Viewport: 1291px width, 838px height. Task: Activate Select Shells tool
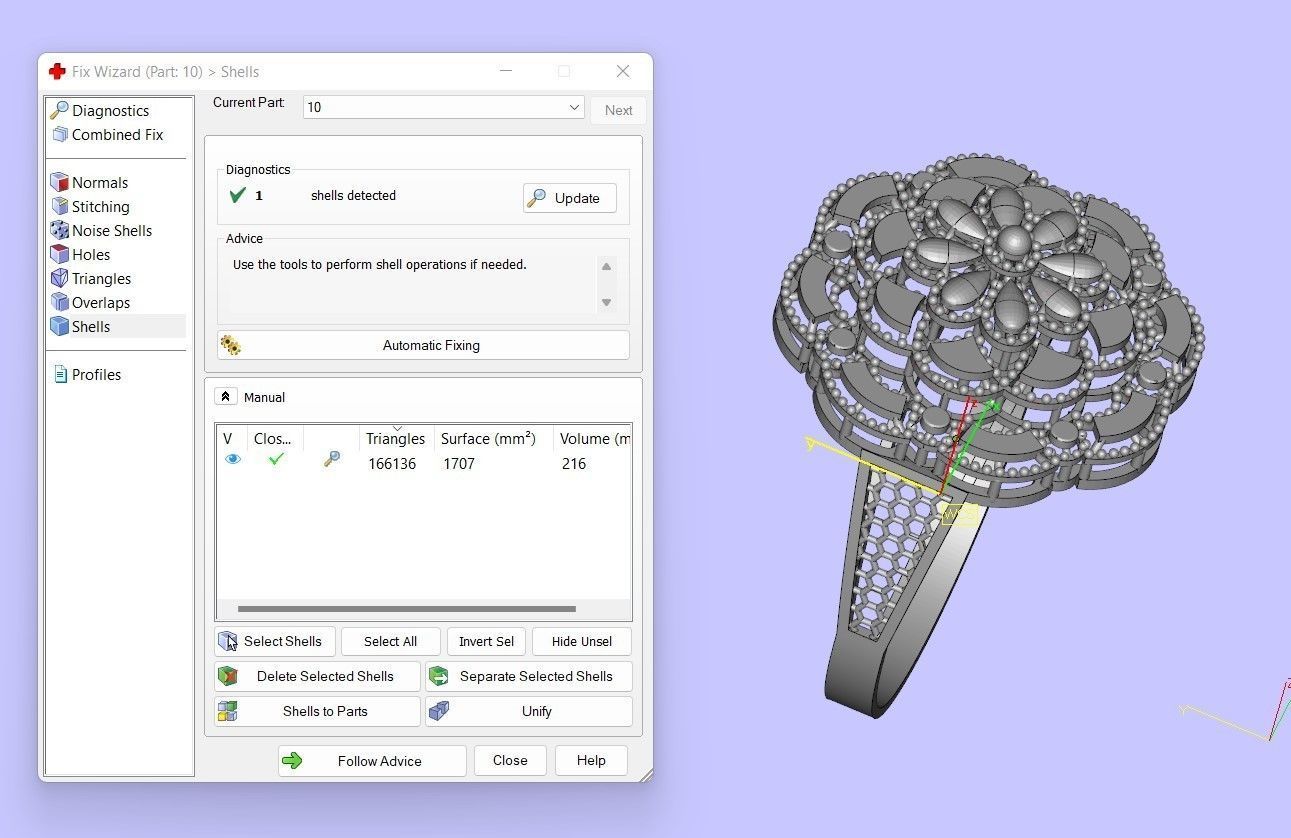pos(275,642)
